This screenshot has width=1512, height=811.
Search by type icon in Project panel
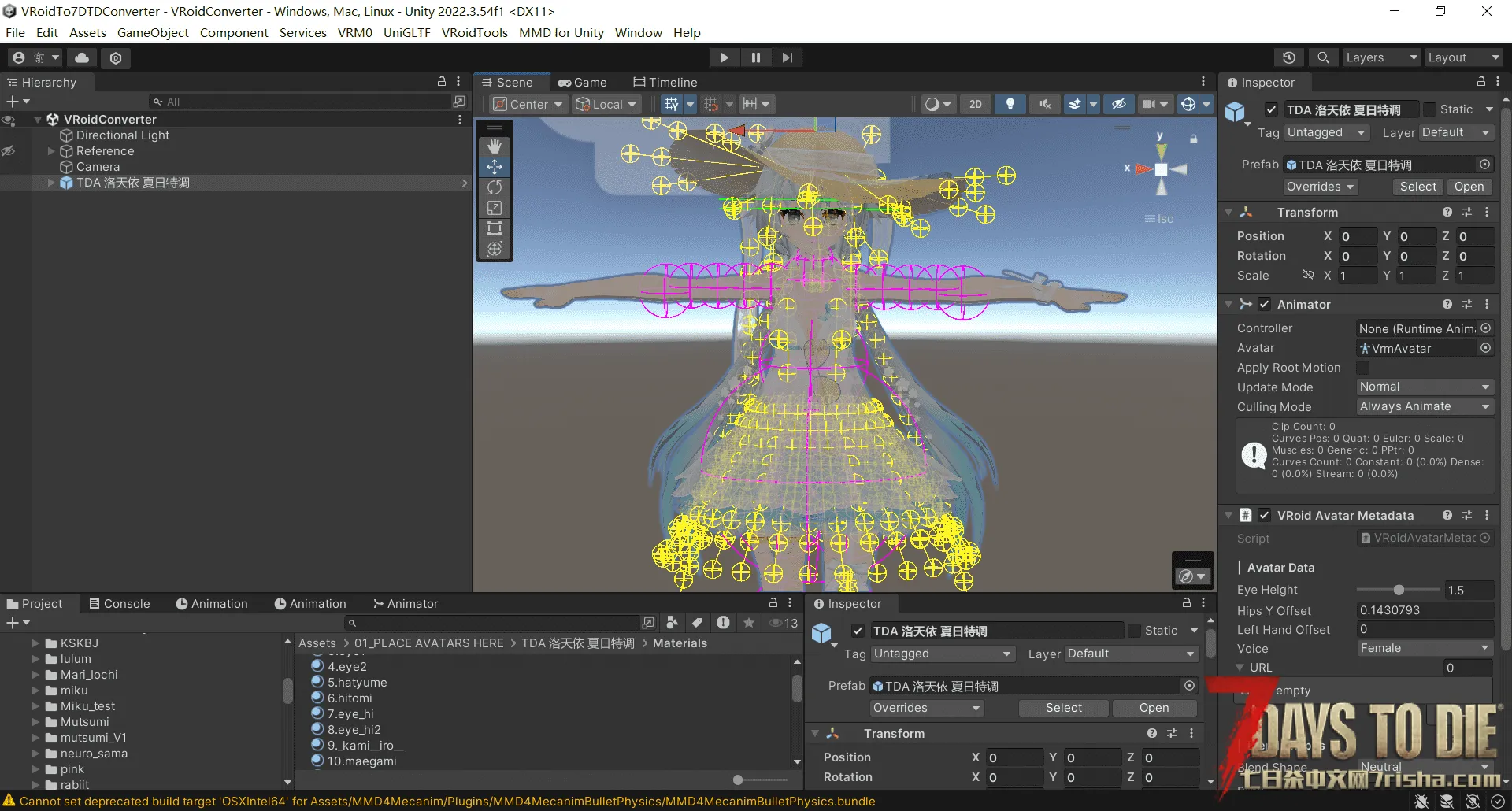point(672,623)
